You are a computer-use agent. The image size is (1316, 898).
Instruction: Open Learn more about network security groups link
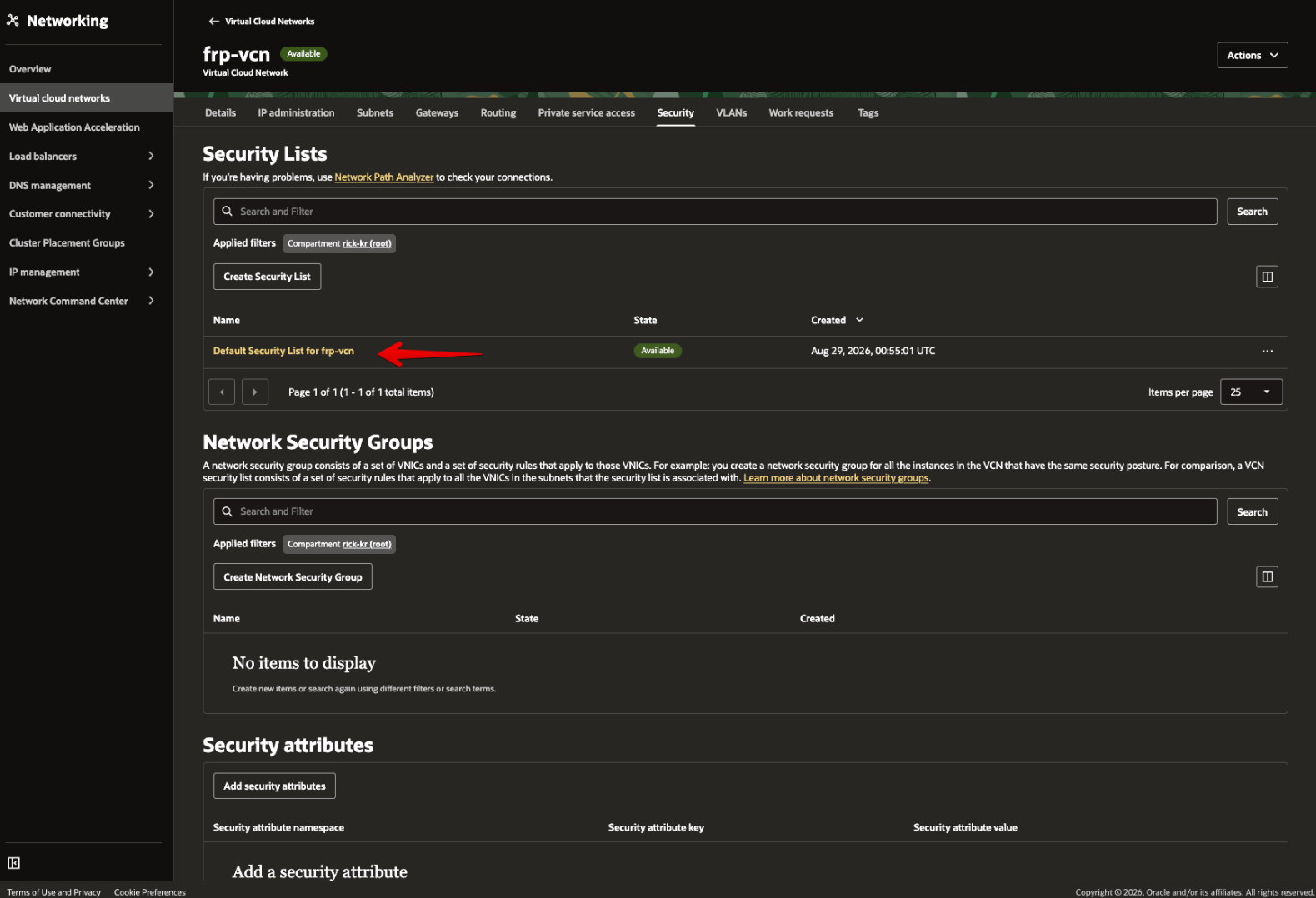pyautogui.click(x=836, y=478)
